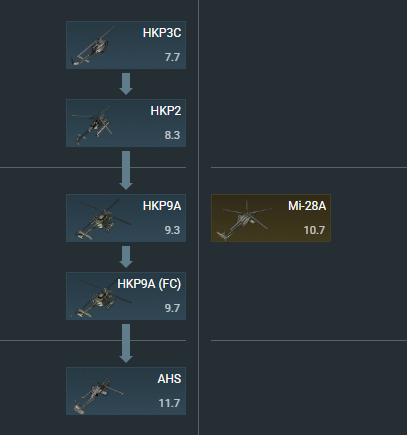Click the HKP2 helicopter image

[x=92, y=124]
